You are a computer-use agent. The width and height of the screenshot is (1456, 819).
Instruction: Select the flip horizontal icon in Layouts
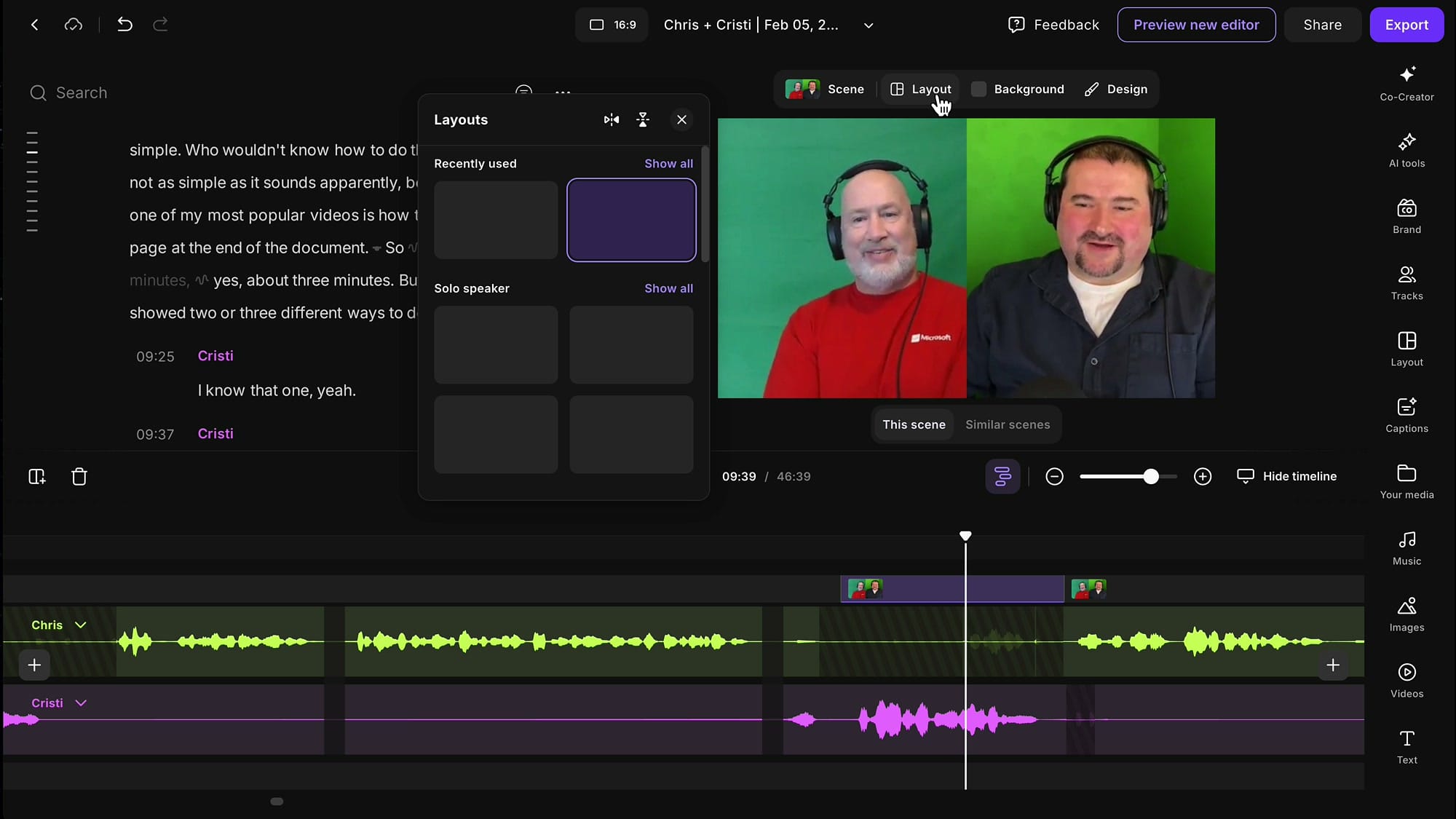pyautogui.click(x=612, y=119)
